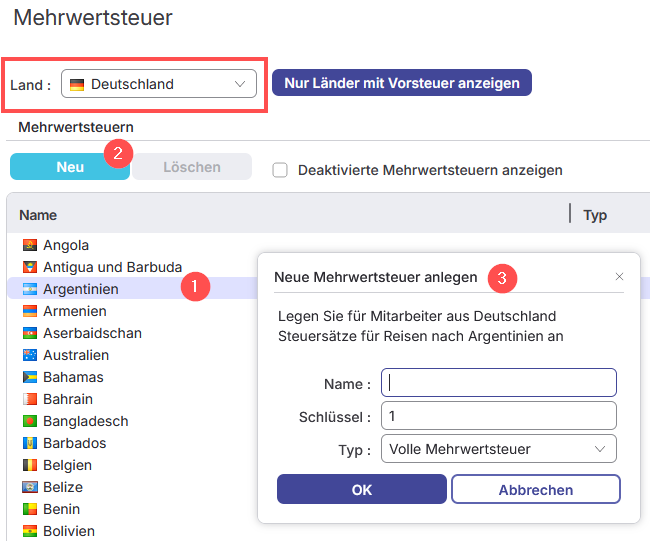This screenshot has height=541, width=650.
Task: Cancel the dialog via Abbrechen
Action: (x=535, y=490)
